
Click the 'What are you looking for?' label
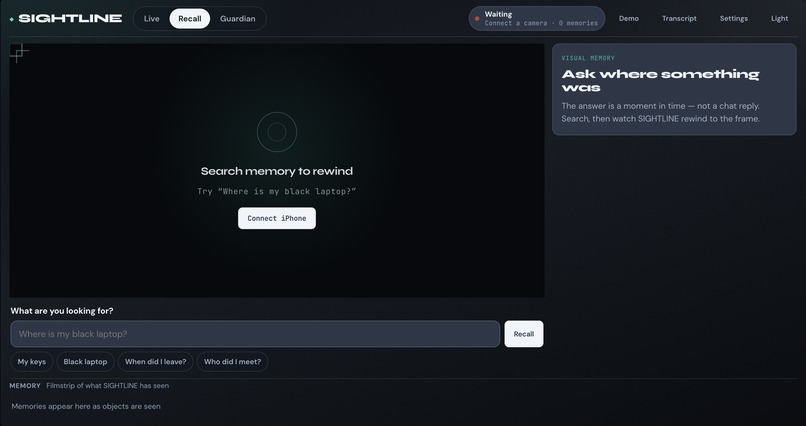(62, 311)
